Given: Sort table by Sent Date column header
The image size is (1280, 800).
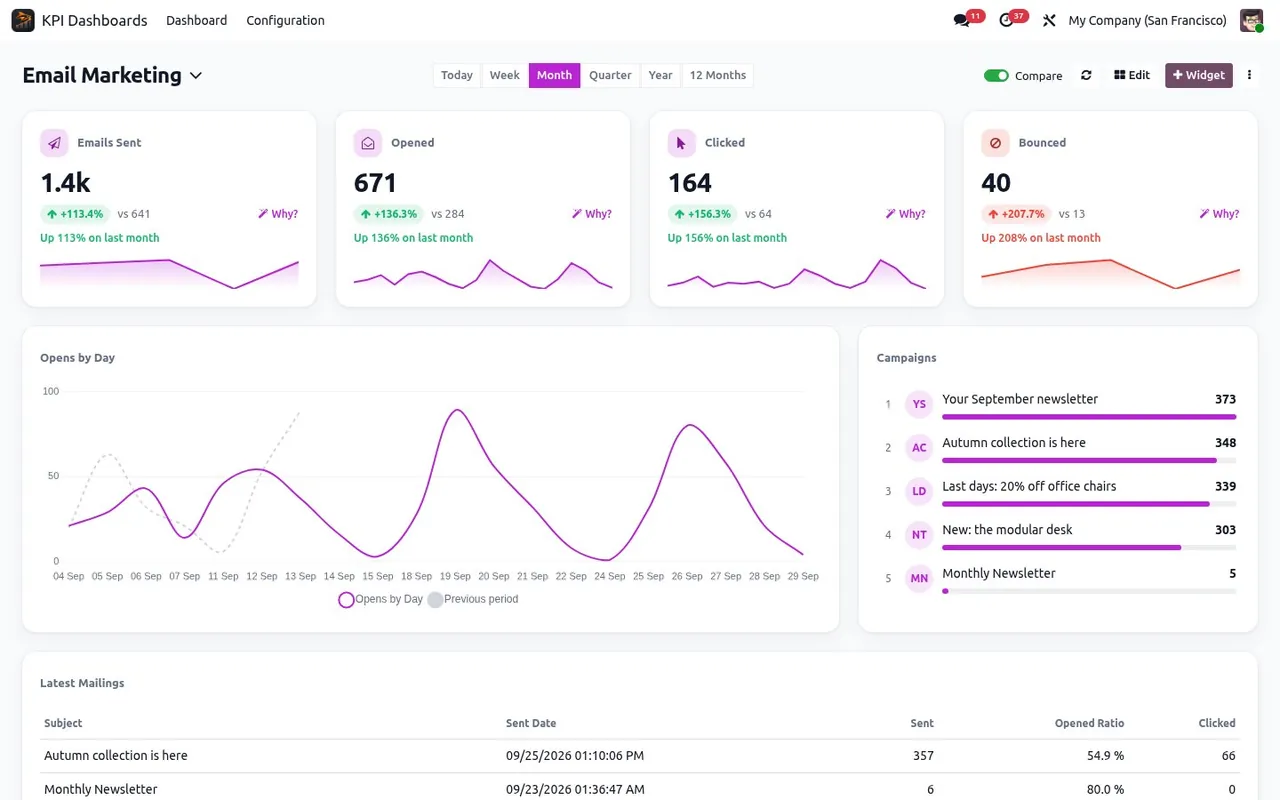Looking at the screenshot, I should 531,723.
